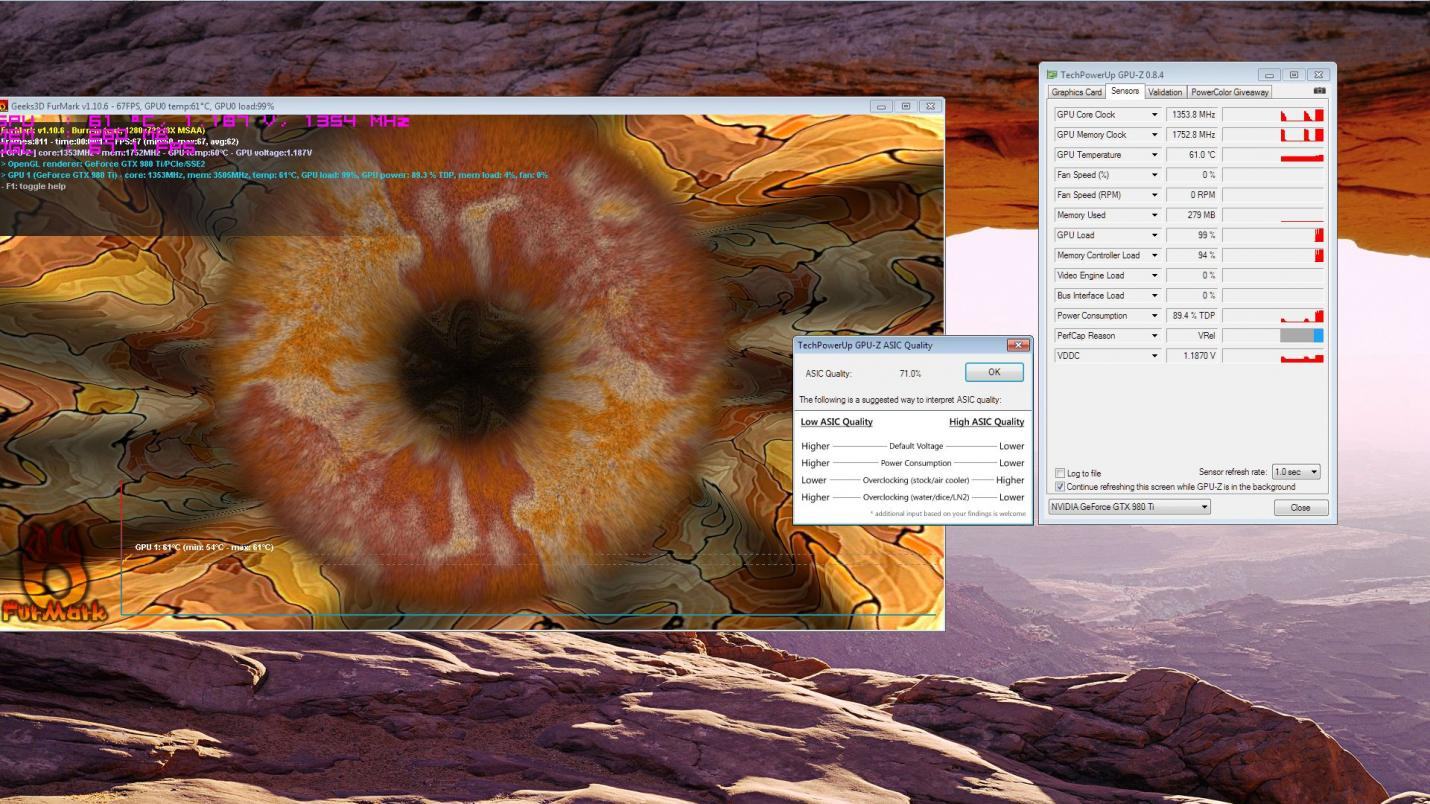Click the PerfCap Reason color bar

[1273, 335]
